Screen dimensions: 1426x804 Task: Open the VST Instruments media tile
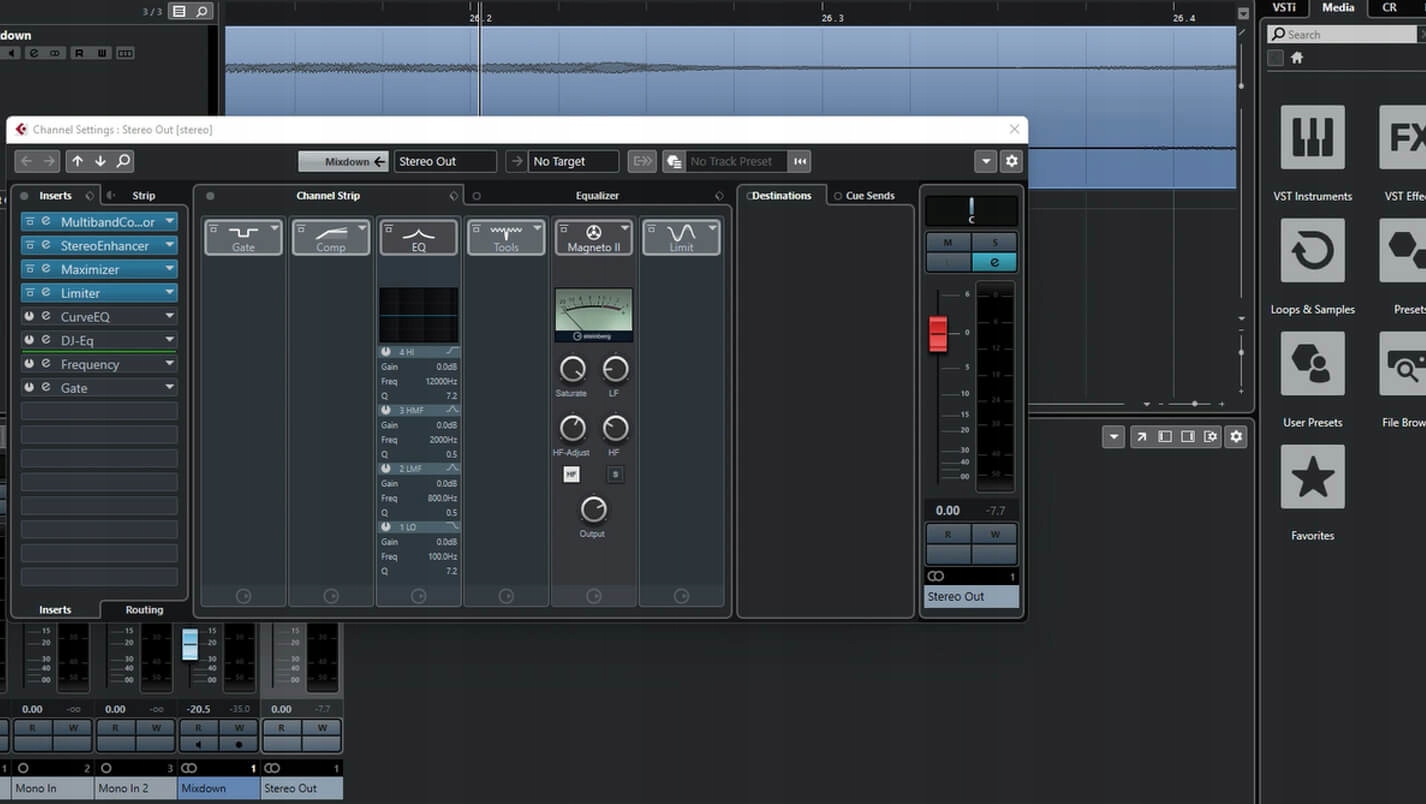(x=1312, y=138)
